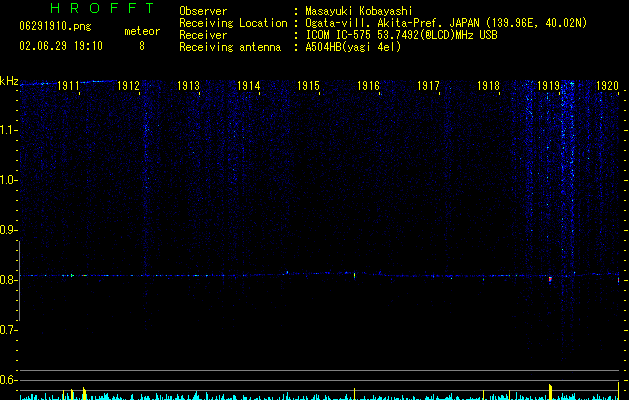Click the 1916 time marker
The height and width of the screenshot is (400, 629).
click(369, 86)
